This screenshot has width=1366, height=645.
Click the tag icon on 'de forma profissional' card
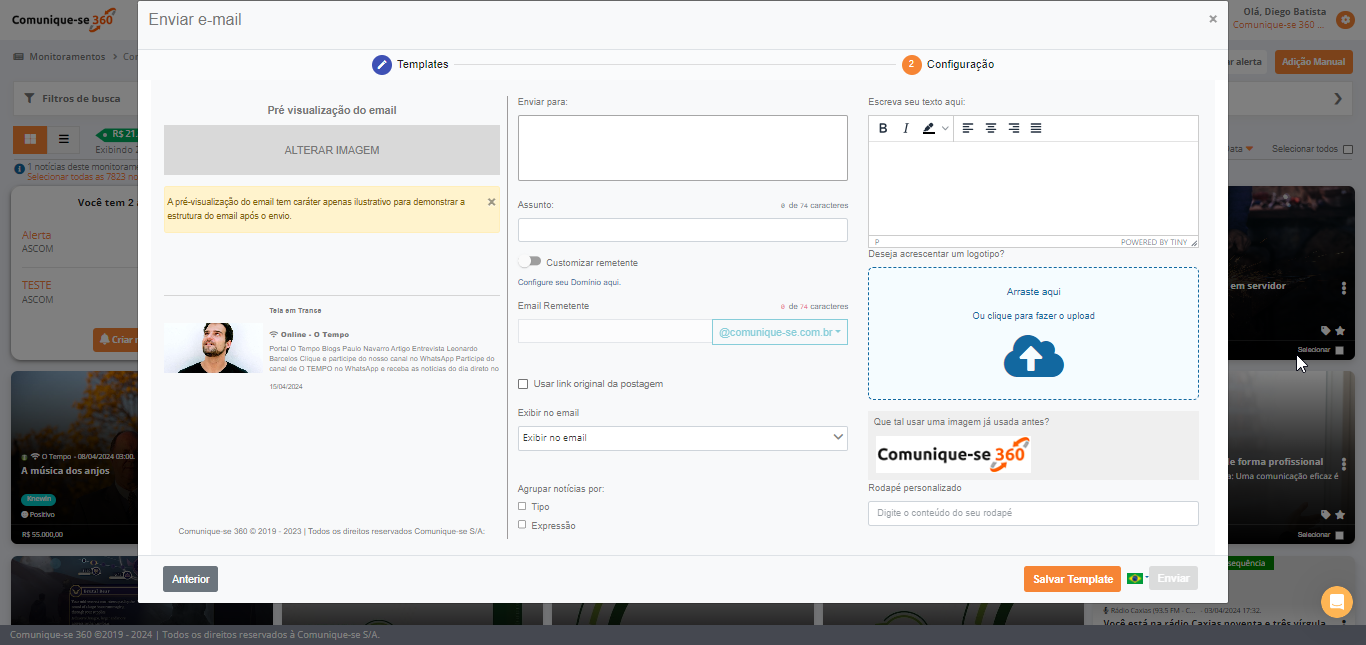point(1326,515)
